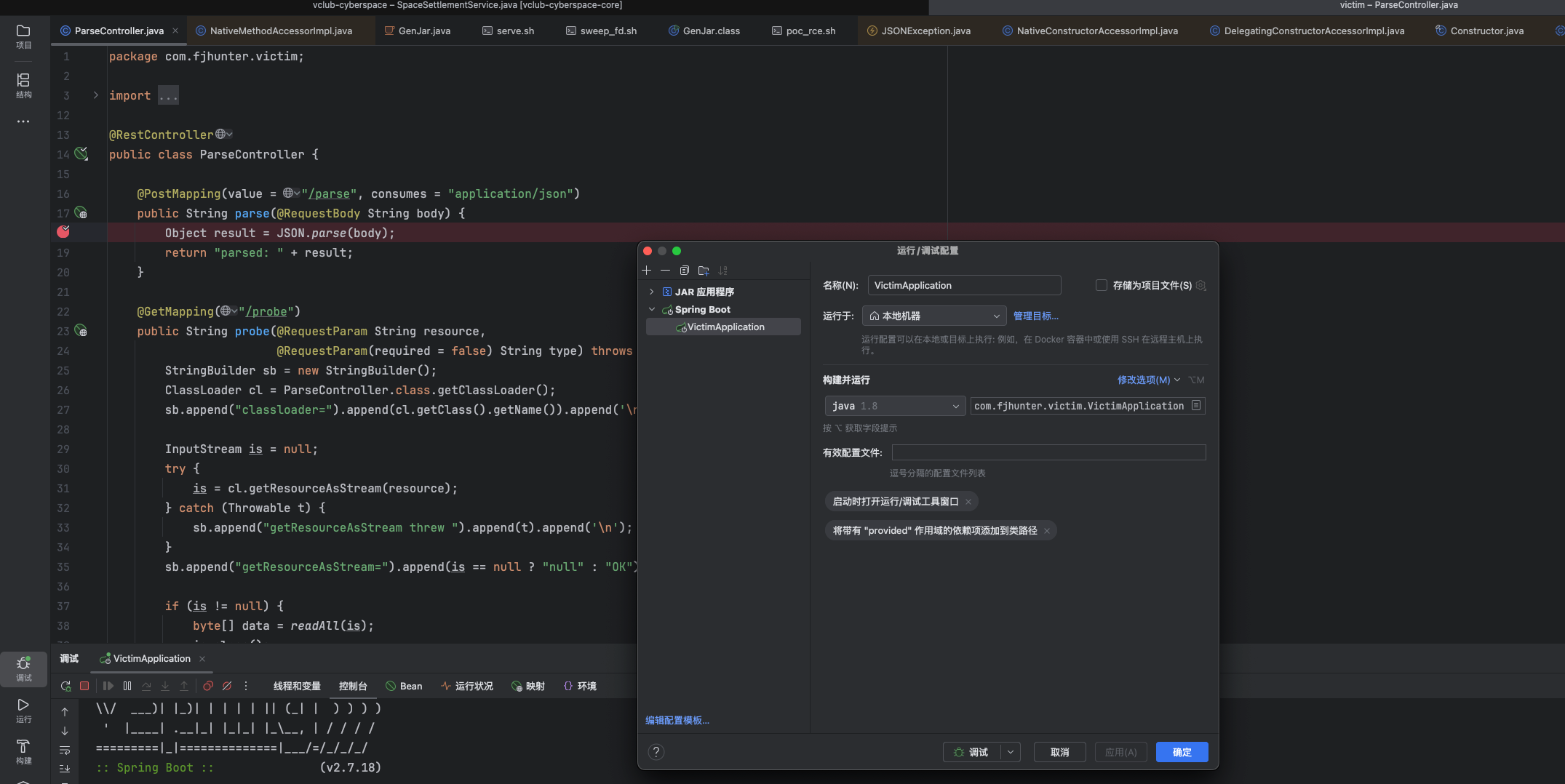Create new configuration folder icon
Screen dimensions: 1565x784
click(x=704, y=271)
